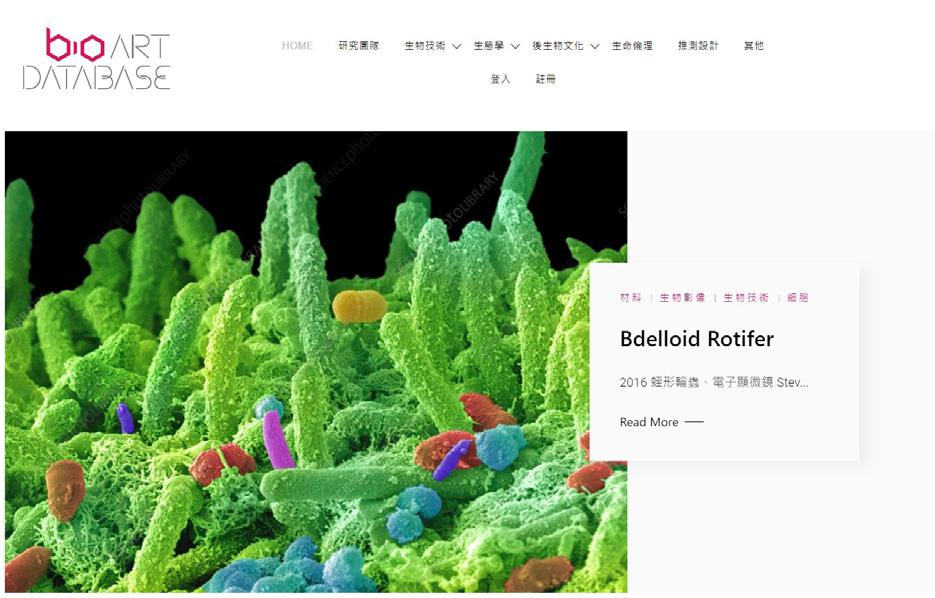Click the 註冊 register link

click(546, 79)
